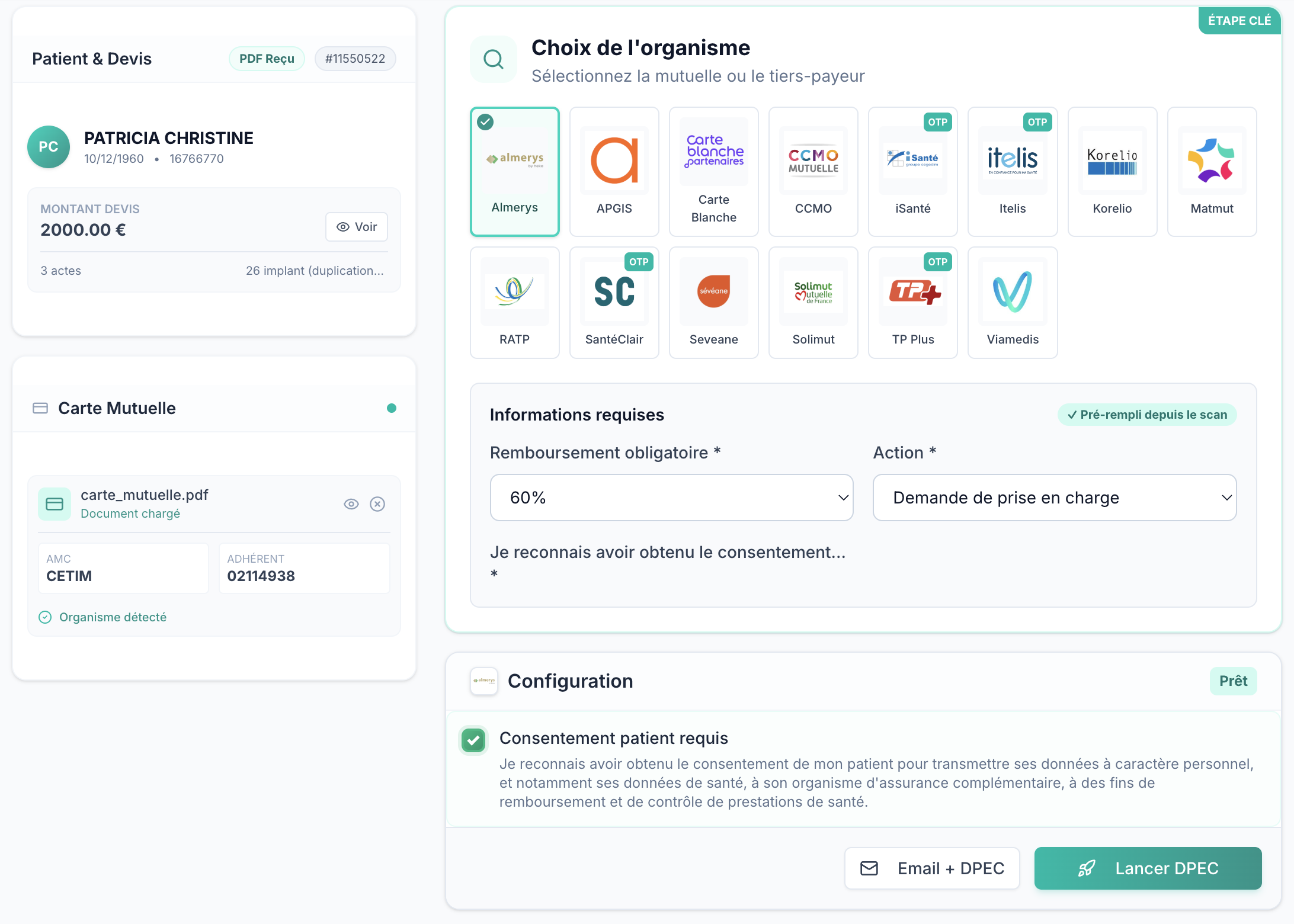Click the search magnifier icon
The height and width of the screenshot is (924, 1294).
(x=494, y=59)
